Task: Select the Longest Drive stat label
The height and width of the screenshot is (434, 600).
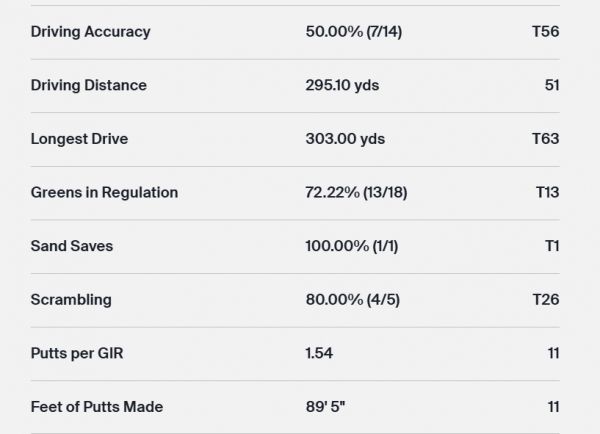Action: [x=80, y=139]
